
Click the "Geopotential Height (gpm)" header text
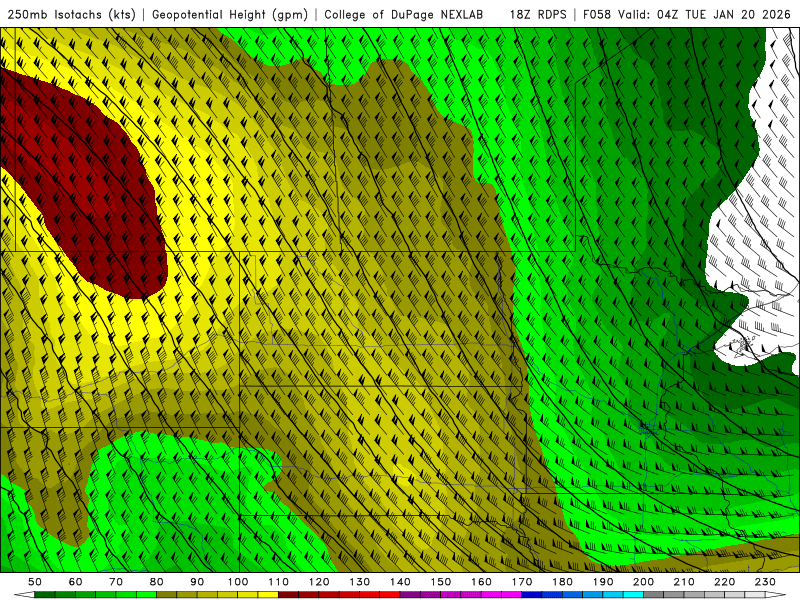coord(230,14)
